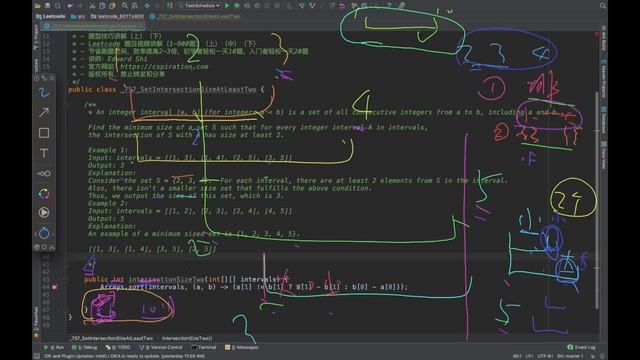Click the Save All toolbar icon

pos(48,6)
